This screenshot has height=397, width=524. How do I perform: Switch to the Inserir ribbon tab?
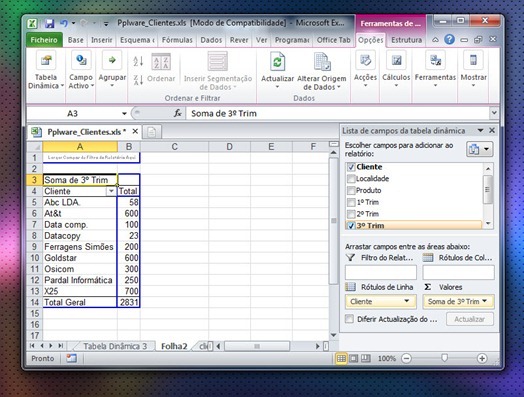102,40
